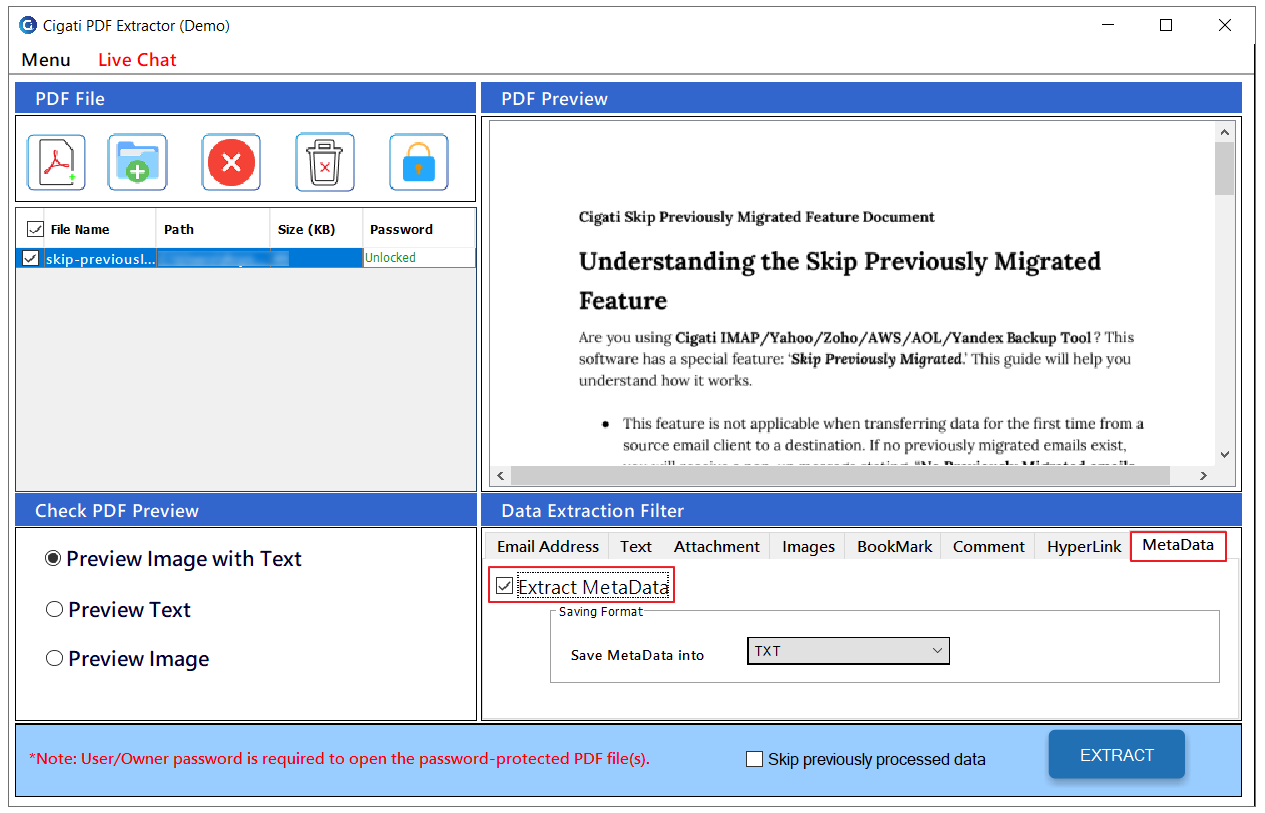Click the Add folder icon
Image resolution: width=1265 pixels, height=813 pixels.
pos(138,162)
